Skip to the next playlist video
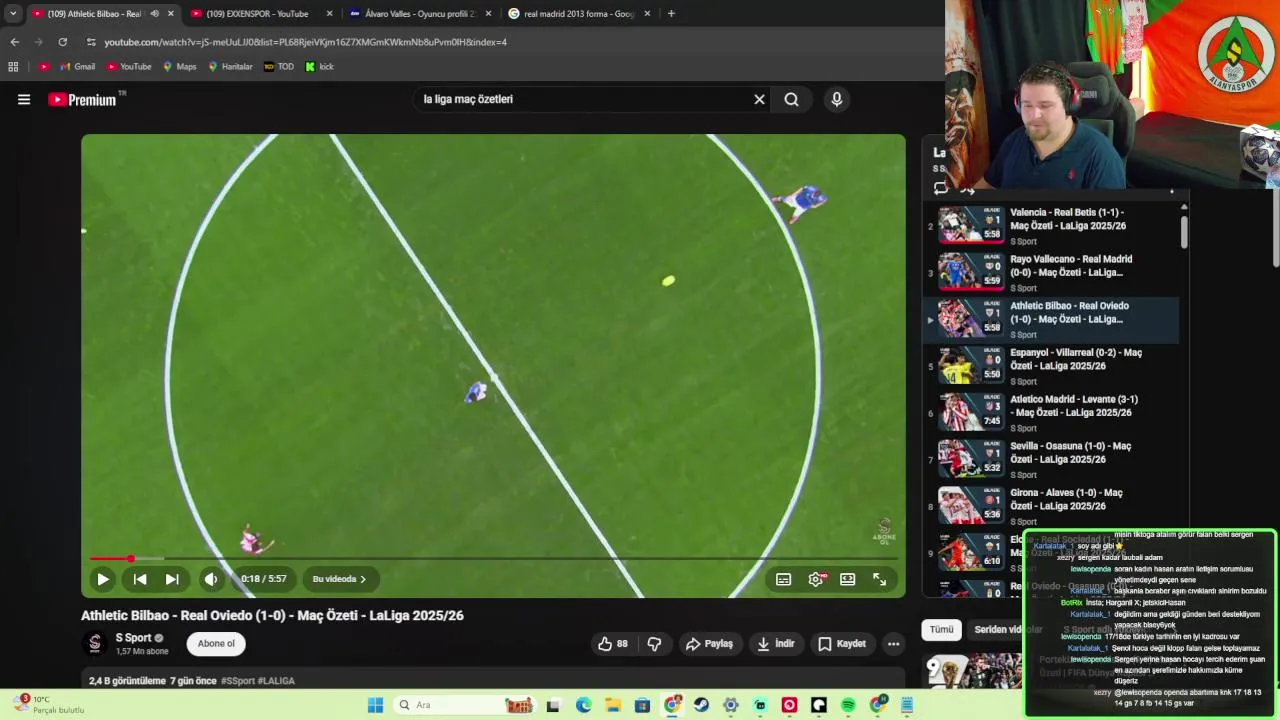1280x720 pixels. point(172,579)
